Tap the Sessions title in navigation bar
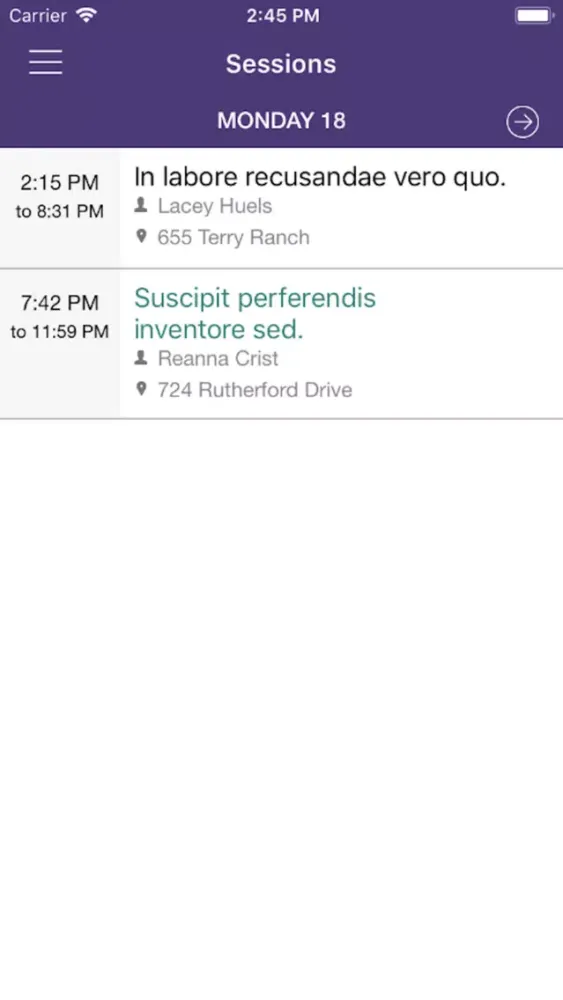 click(x=281, y=64)
